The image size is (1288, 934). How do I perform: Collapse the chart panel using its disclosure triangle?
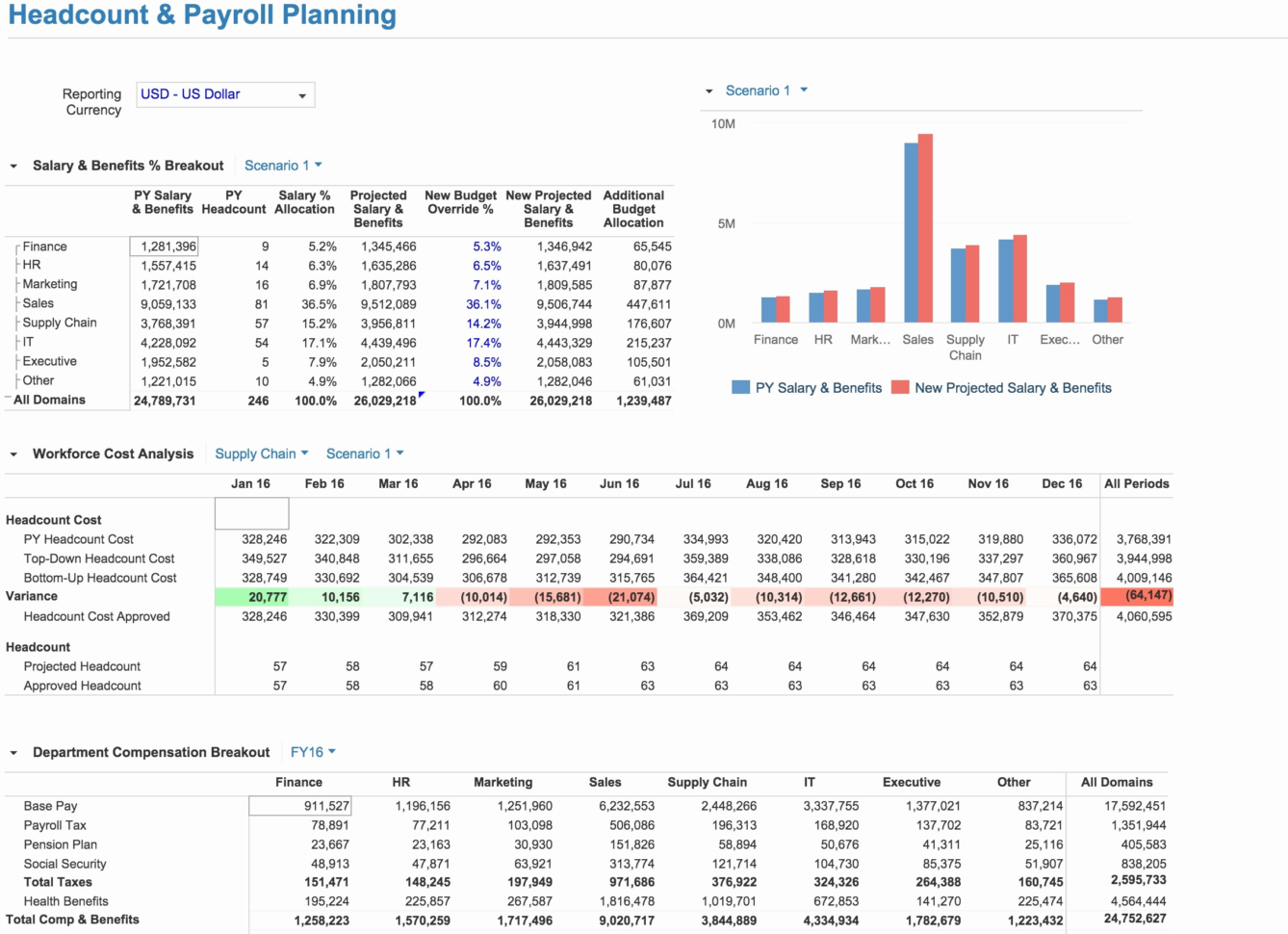[708, 90]
